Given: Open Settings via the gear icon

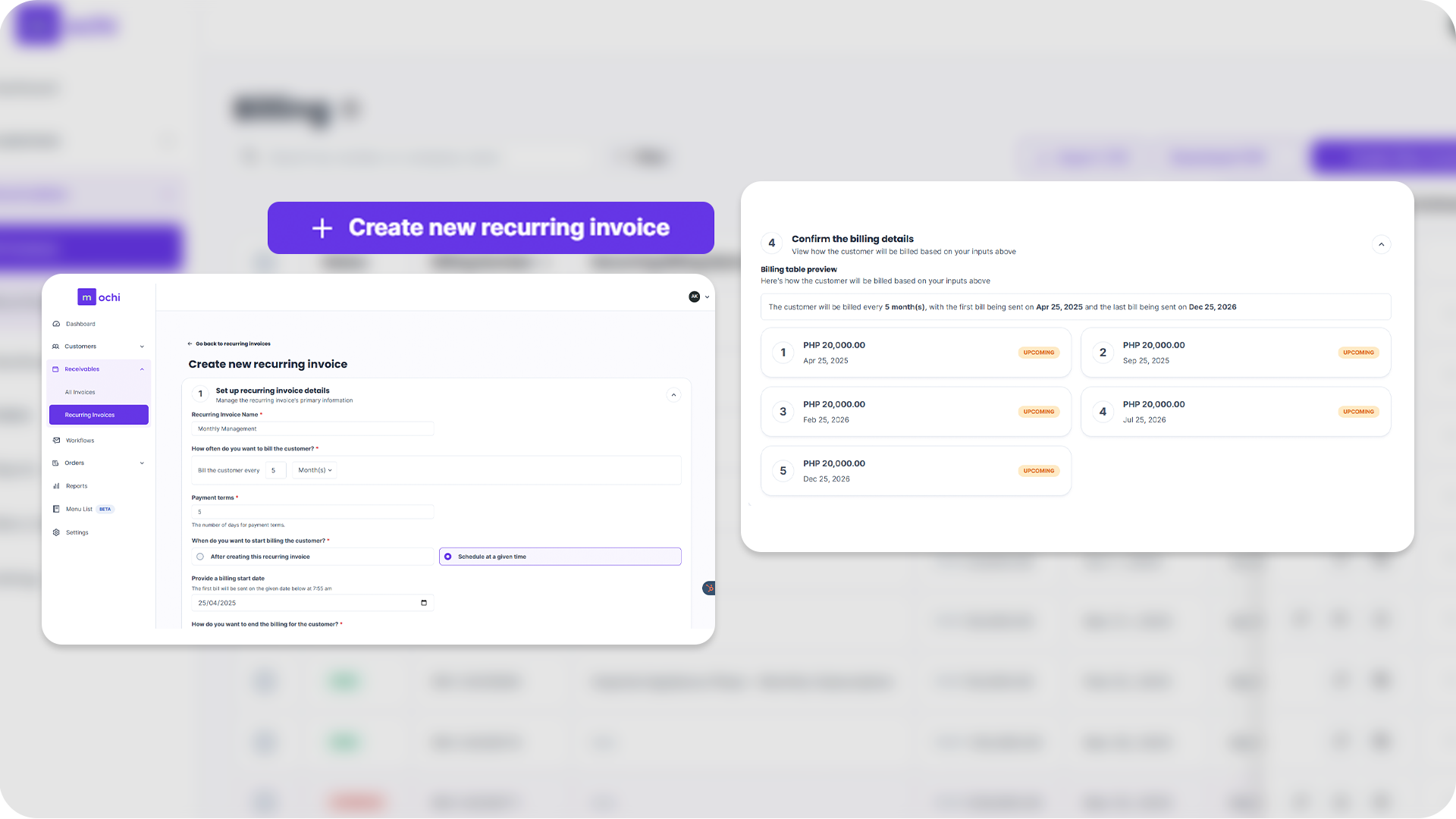Looking at the screenshot, I should pyautogui.click(x=56, y=532).
